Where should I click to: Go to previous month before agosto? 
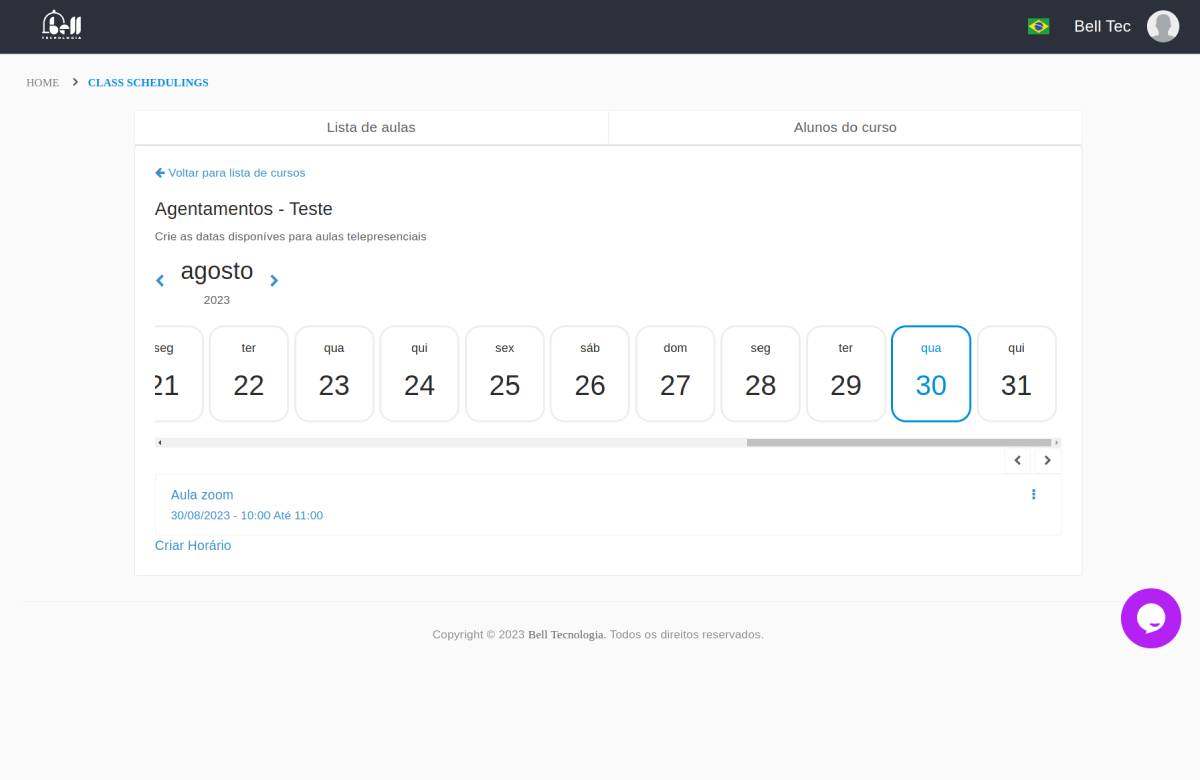coord(160,281)
